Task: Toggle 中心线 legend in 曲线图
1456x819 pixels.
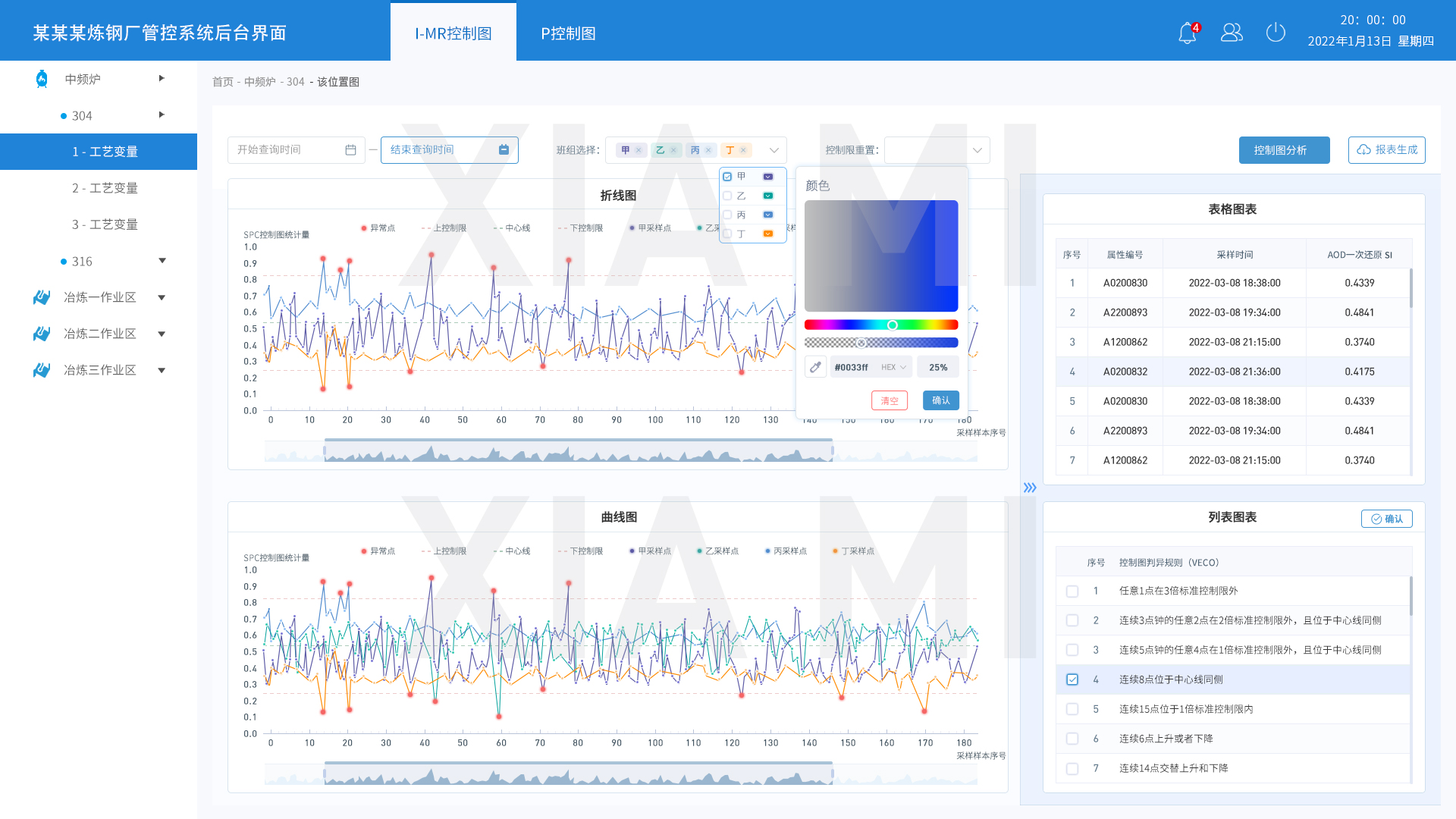Action: 512,551
